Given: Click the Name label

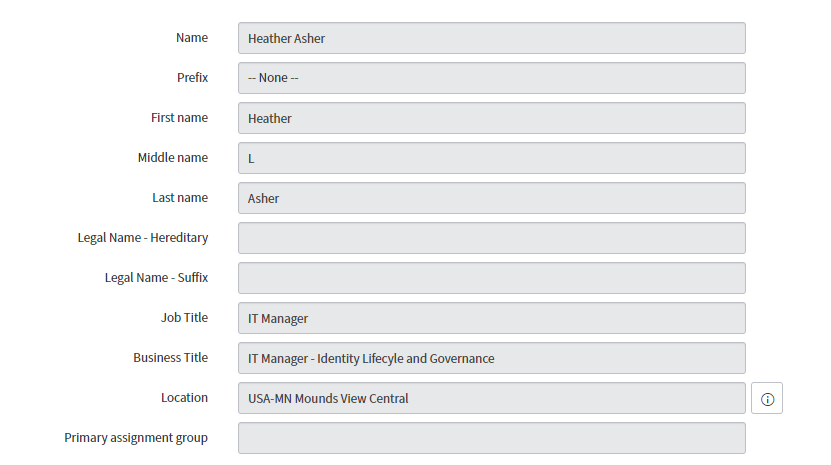Looking at the screenshot, I should (192, 38).
